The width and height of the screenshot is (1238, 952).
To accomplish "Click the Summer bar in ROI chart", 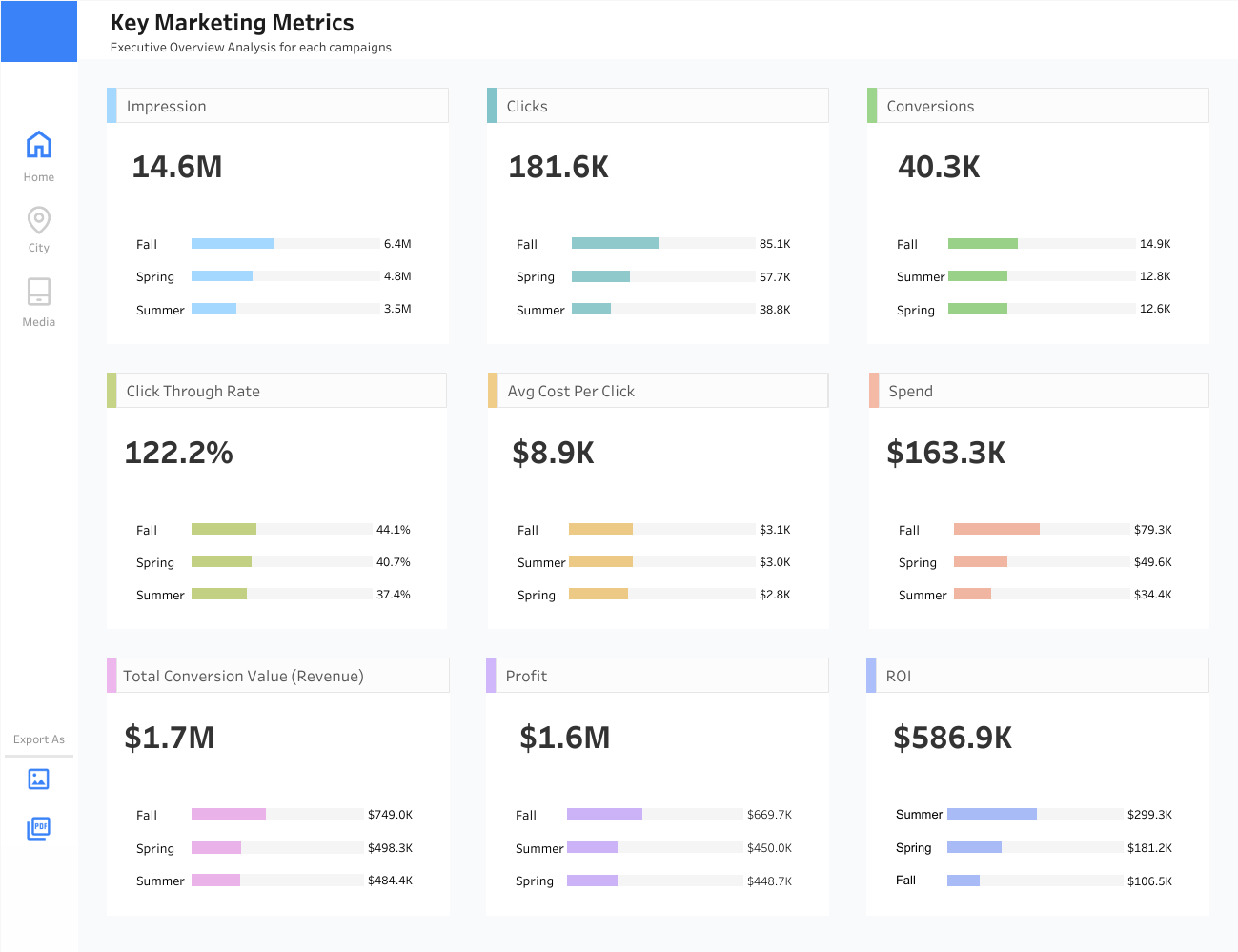I will click(991, 815).
